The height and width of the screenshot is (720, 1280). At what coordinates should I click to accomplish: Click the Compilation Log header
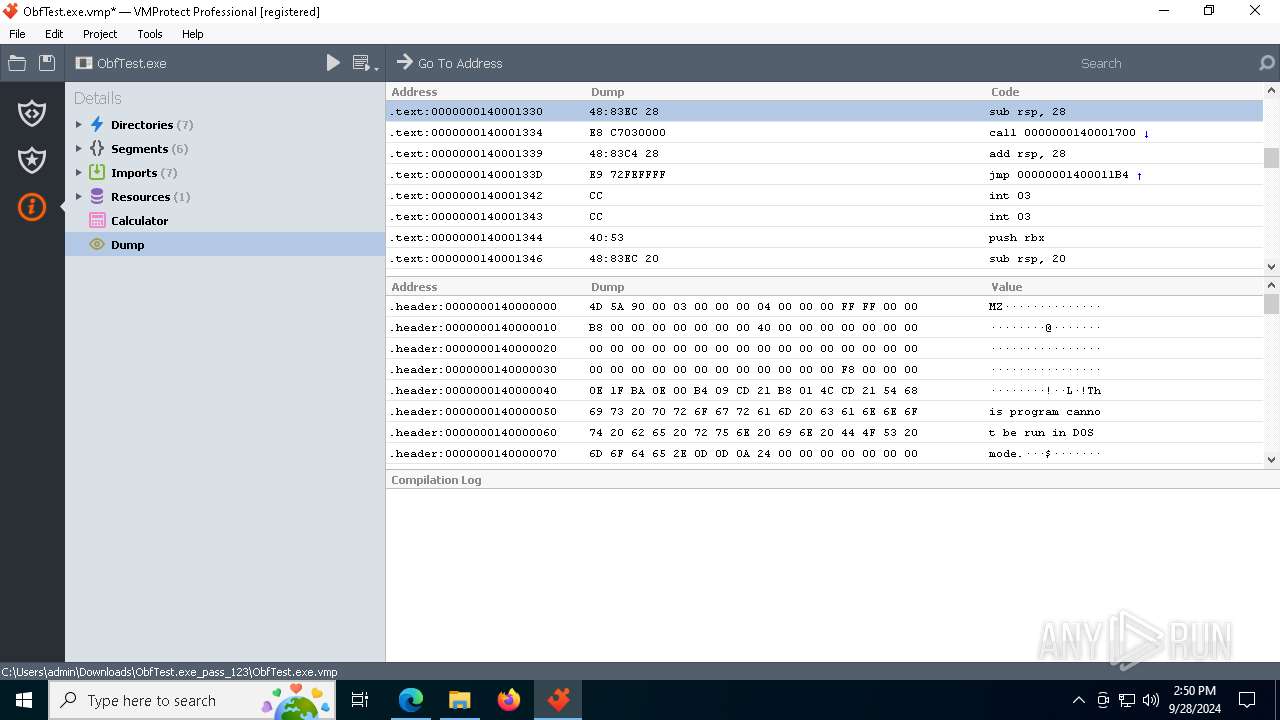click(x=436, y=480)
